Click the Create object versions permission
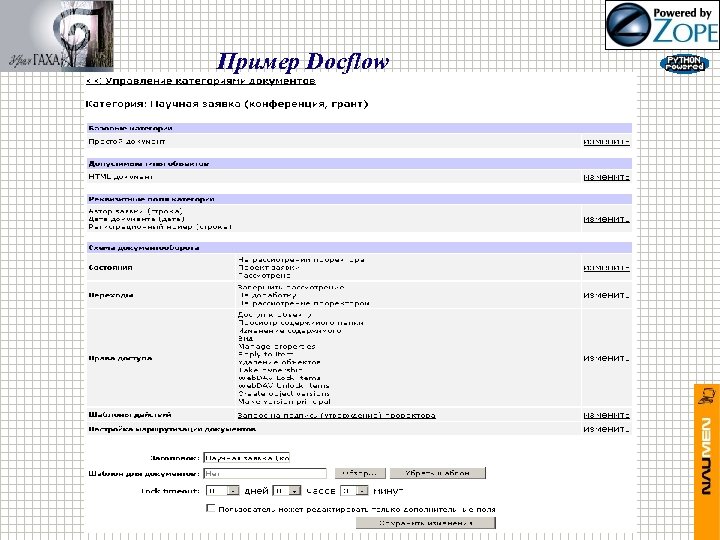Viewport: 720px width, 540px height. (284, 394)
